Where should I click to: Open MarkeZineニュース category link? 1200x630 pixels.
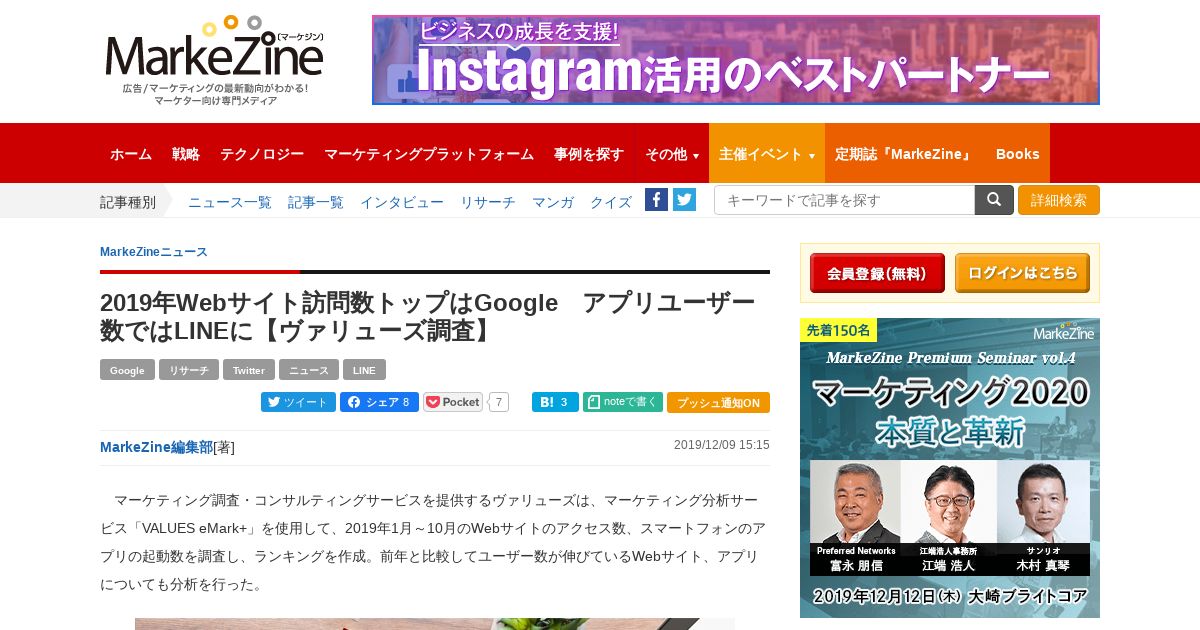[x=154, y=252]
